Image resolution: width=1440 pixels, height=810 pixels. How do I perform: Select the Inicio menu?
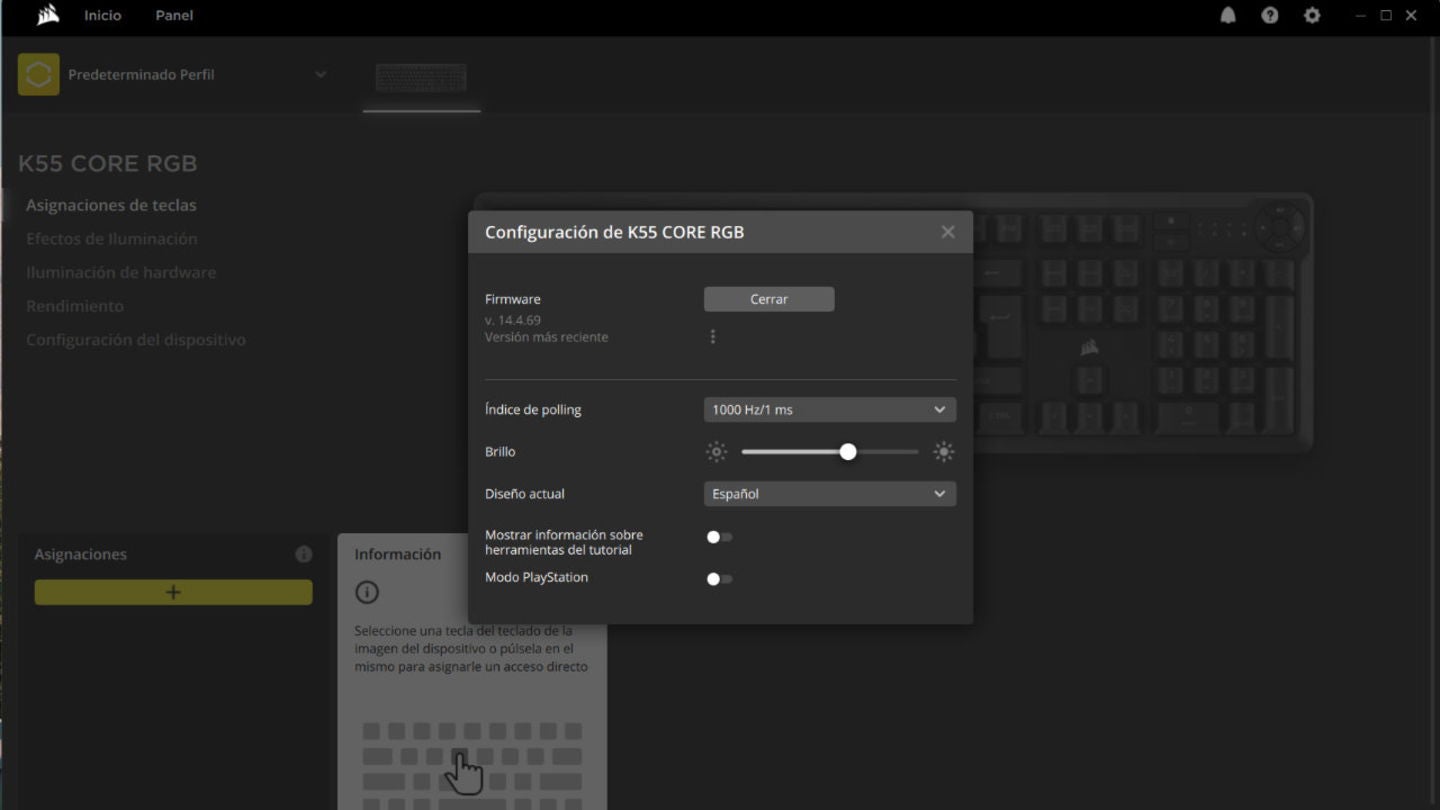pos(102,15)
